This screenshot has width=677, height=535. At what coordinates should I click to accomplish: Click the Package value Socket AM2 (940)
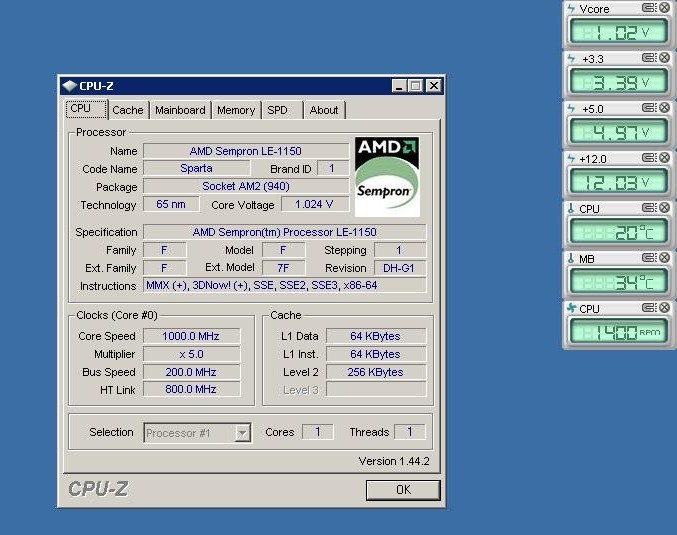pyautogui.click(x=246, y=187)
